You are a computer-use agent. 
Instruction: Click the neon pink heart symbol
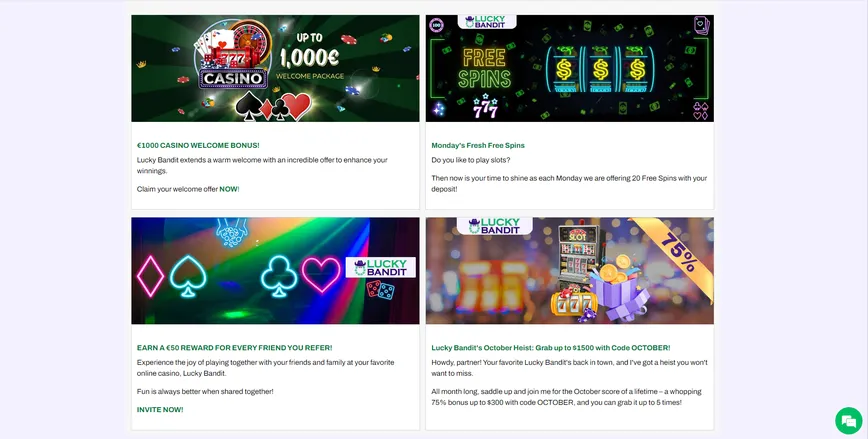tap(321, 274)
